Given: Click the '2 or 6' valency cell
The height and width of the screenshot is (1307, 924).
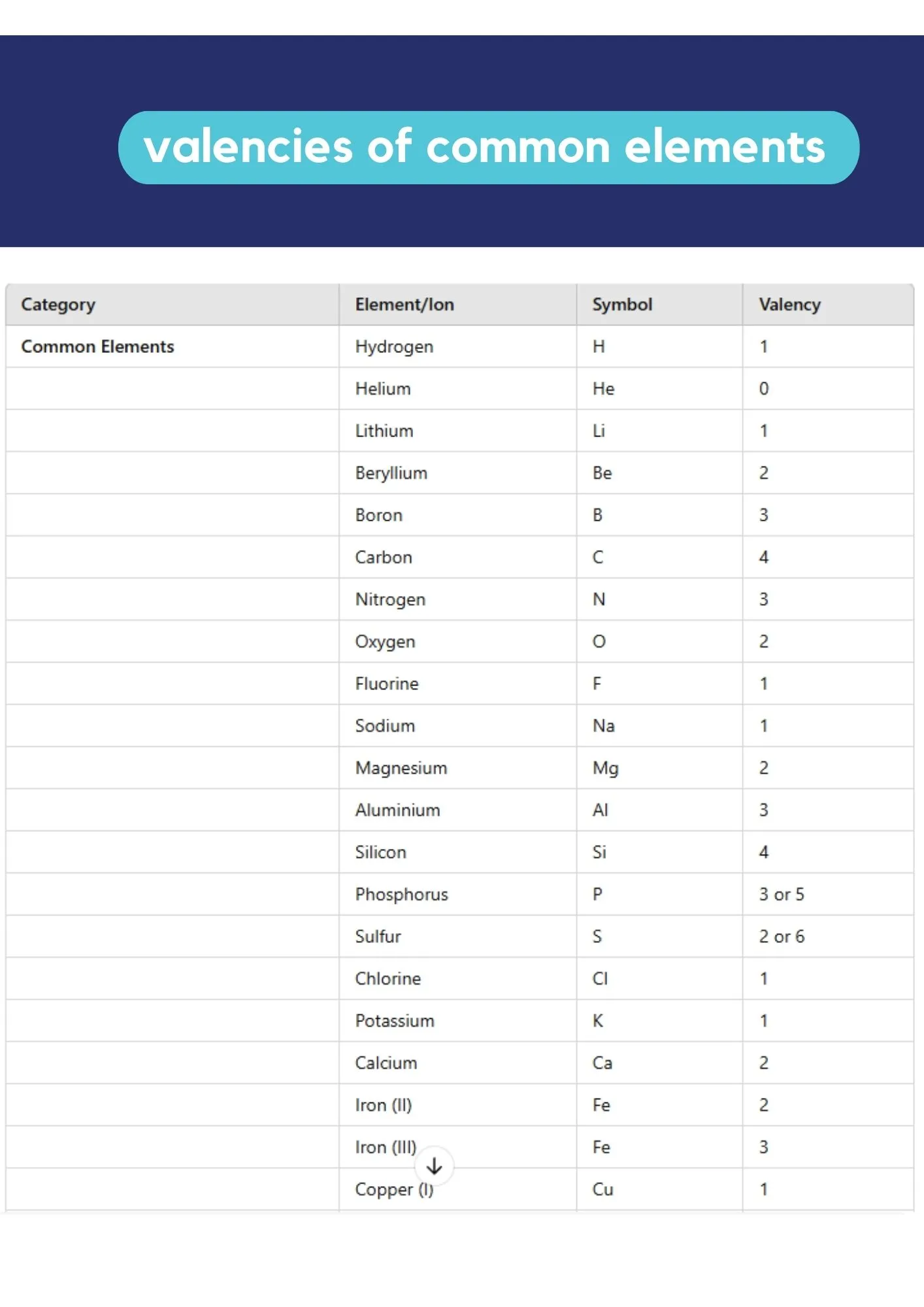Looking at the screenshot, I should [x=782, y=936].
